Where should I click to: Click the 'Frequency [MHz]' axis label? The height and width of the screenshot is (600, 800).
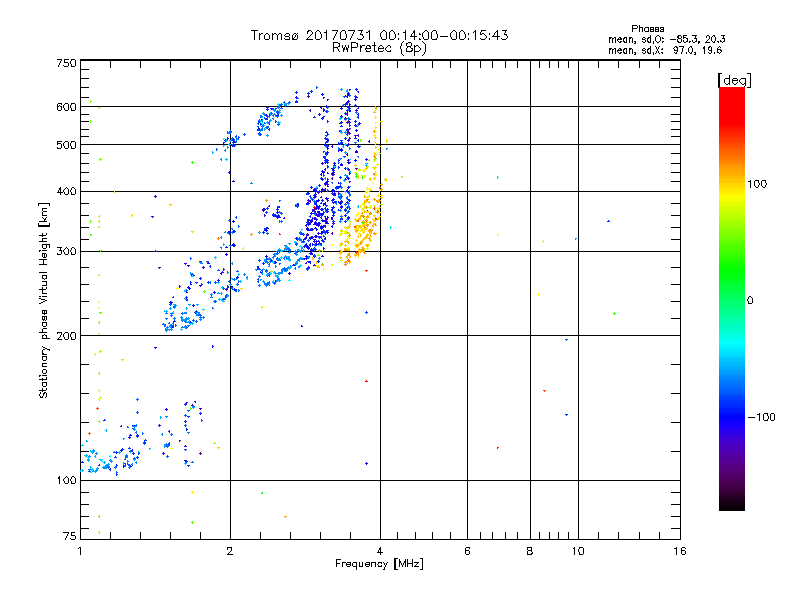379,564
